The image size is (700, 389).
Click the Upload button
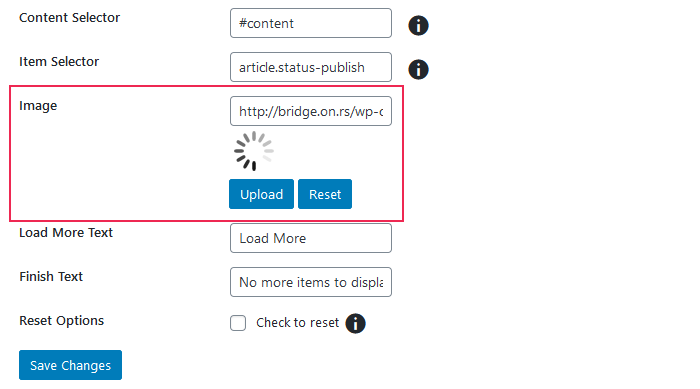coord(262,194)
